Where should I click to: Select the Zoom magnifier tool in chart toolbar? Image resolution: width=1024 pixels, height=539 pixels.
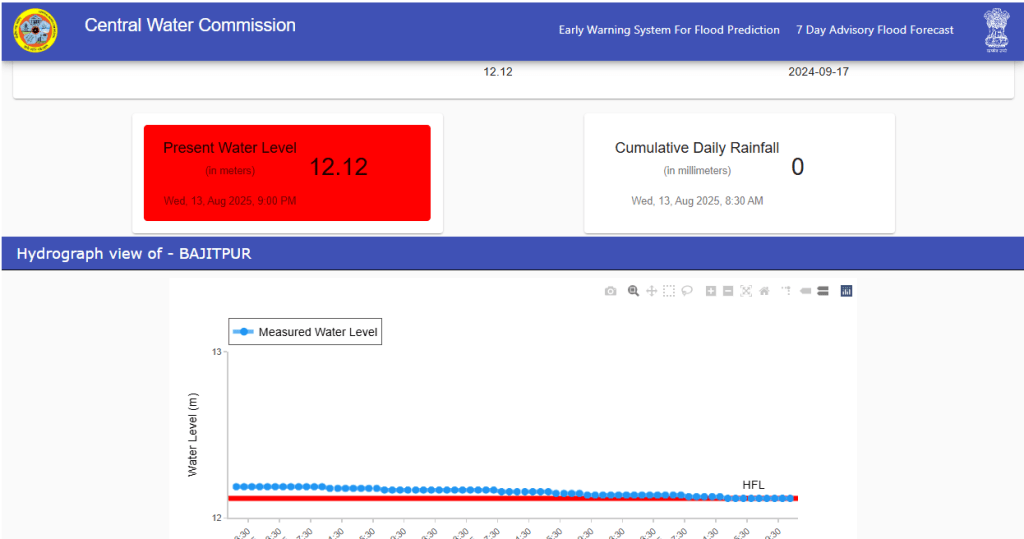[633, 291]
